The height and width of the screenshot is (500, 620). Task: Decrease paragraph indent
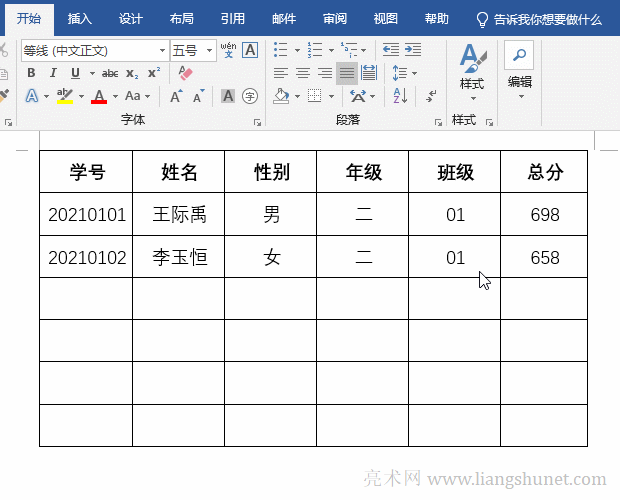[391, 50]
